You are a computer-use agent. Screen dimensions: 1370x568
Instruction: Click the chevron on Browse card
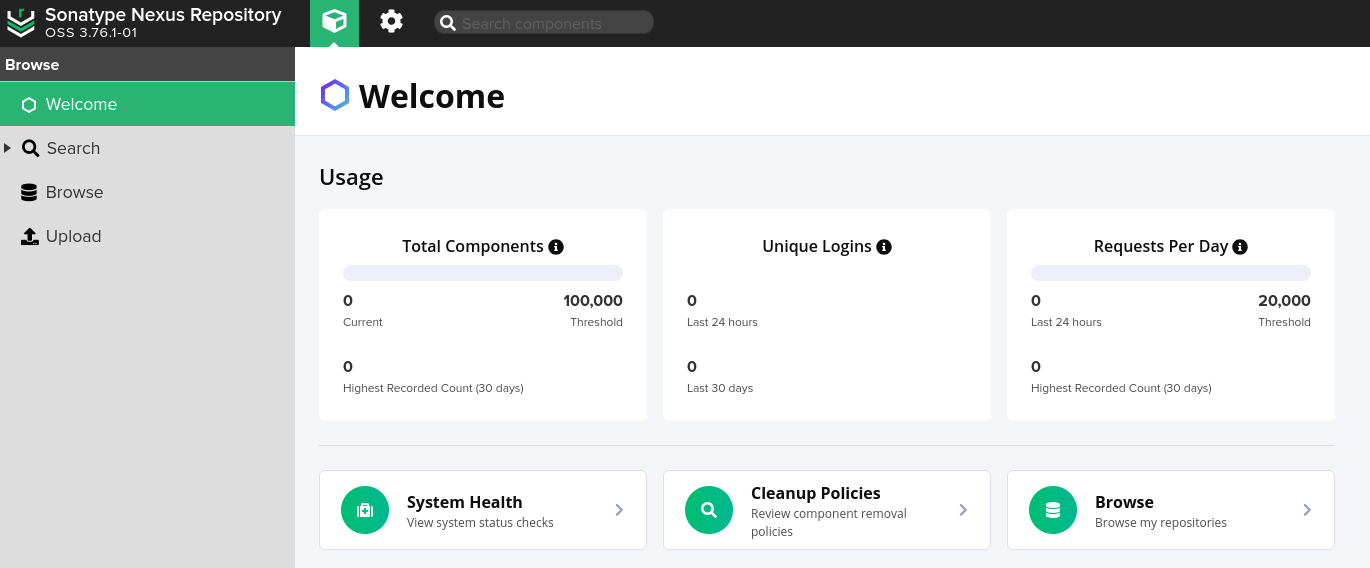tap(1307, 510)
